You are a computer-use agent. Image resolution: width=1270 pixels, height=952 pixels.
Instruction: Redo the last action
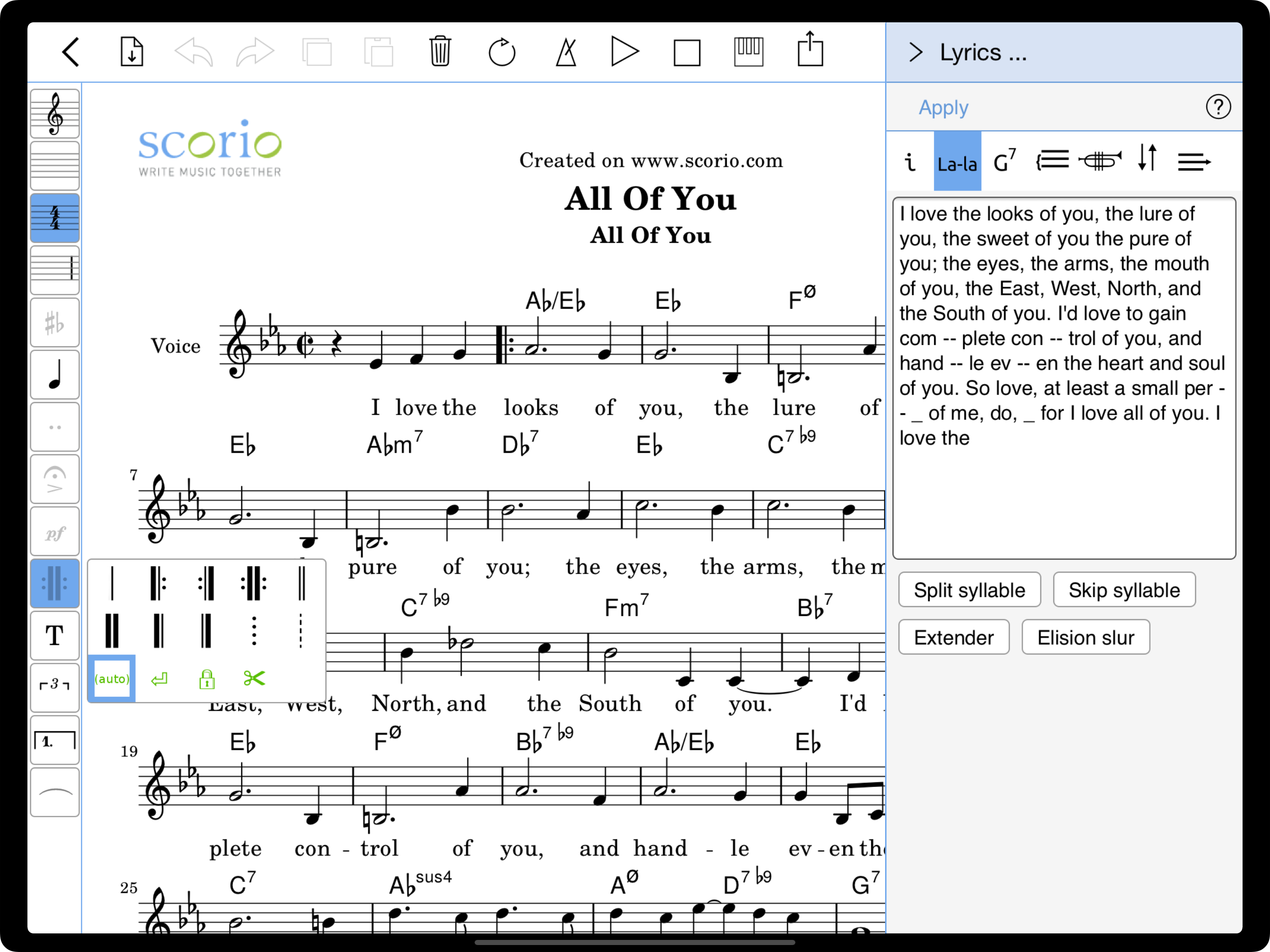pyautogui.click(x=255, y=52)
